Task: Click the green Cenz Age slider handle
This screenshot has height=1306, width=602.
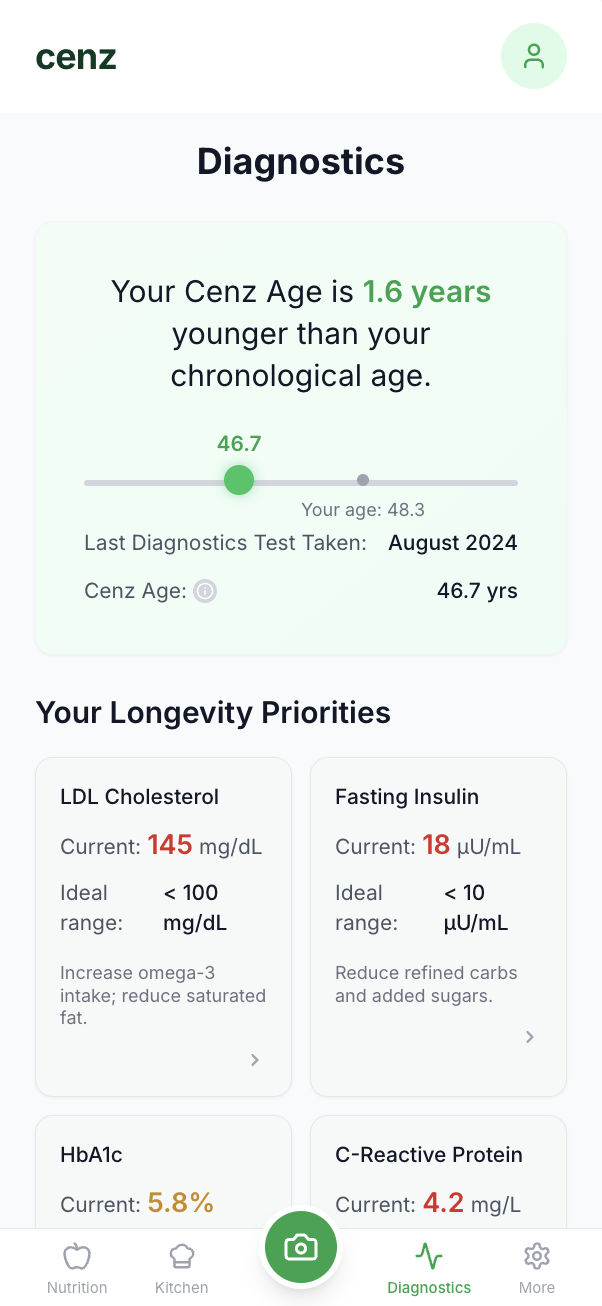Action: point(239,480)
